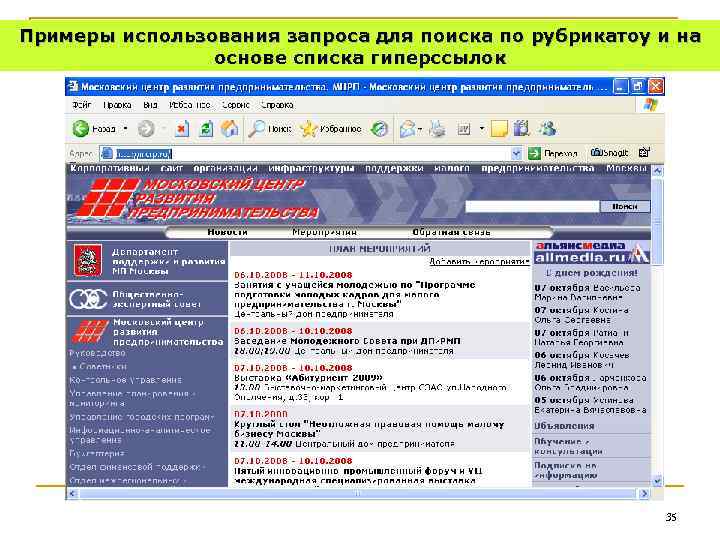Viewport: 720px width, 540px height.
Task: Open Favorites (Избранное) star icon
Action: [309, 129]
